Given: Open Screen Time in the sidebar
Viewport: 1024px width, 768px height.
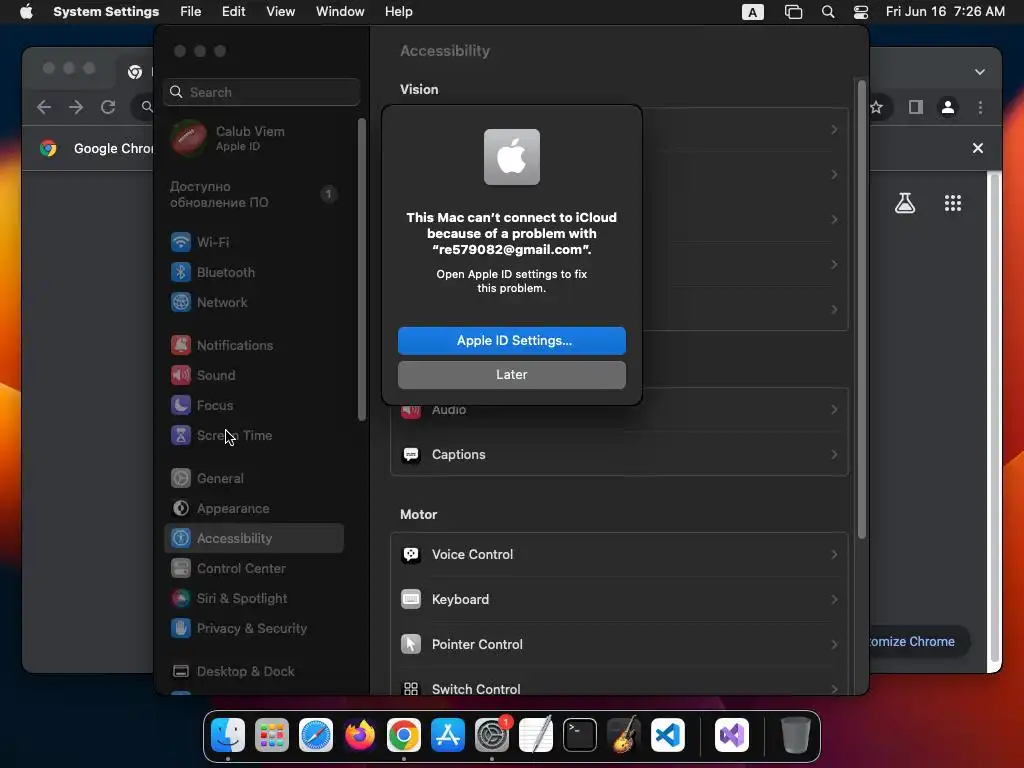Looking at the screenshot, I should coord(253,436).
